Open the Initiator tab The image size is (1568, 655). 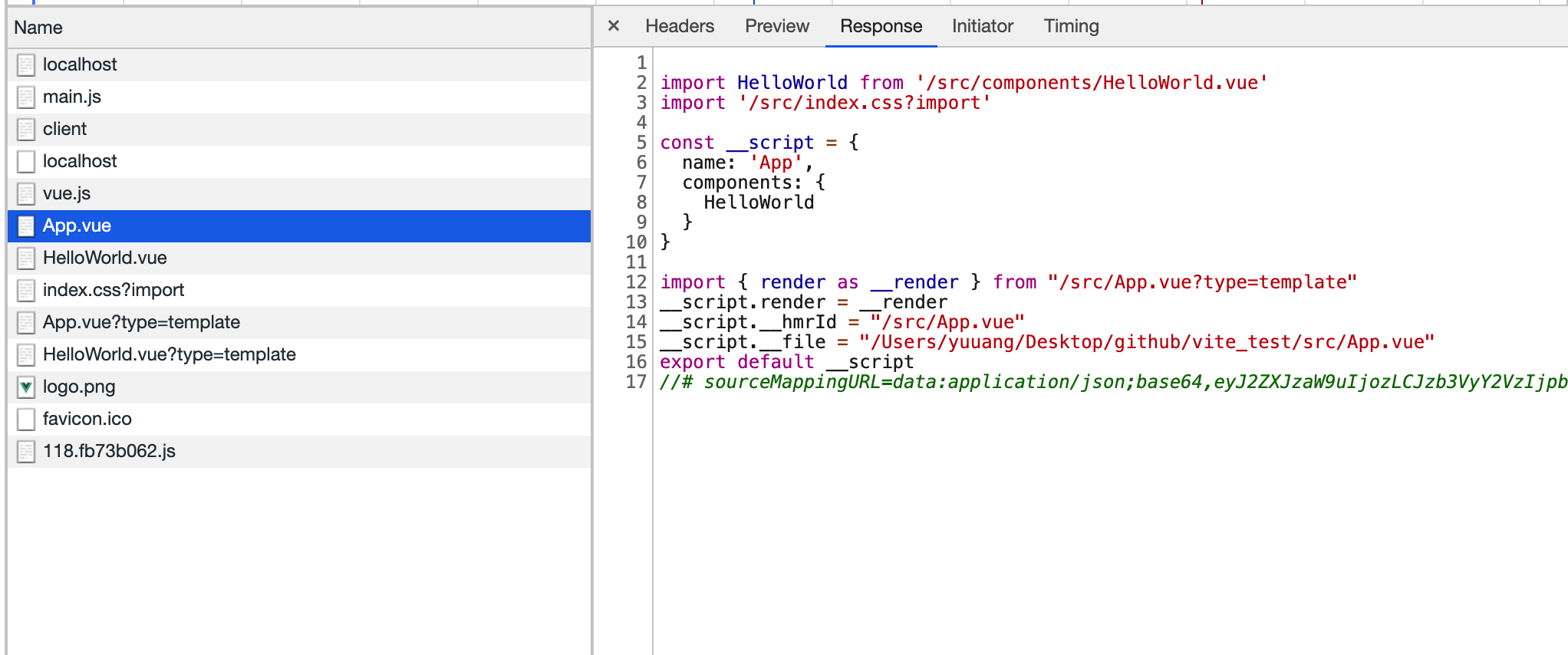pos(982,26)
